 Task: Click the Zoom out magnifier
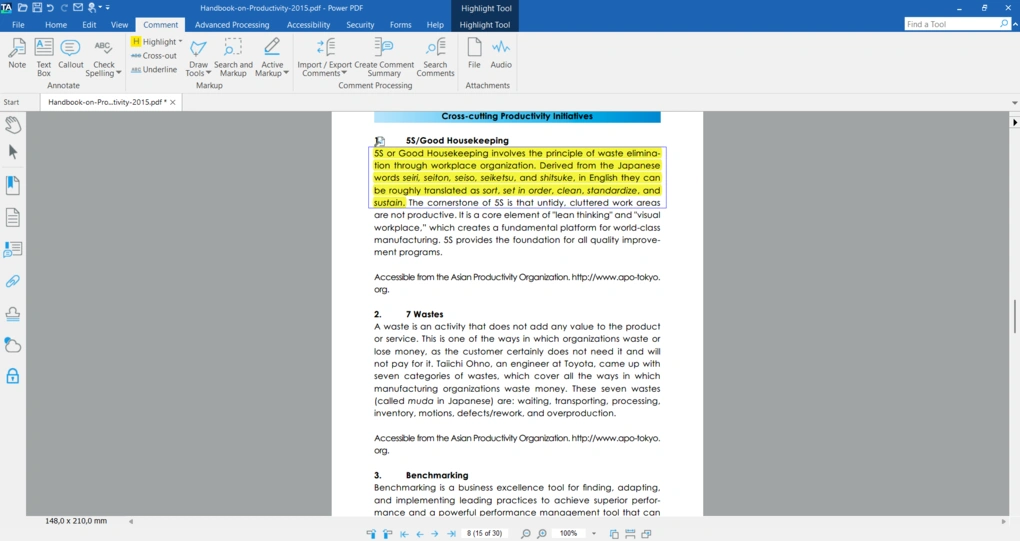[x=526, y=534]
